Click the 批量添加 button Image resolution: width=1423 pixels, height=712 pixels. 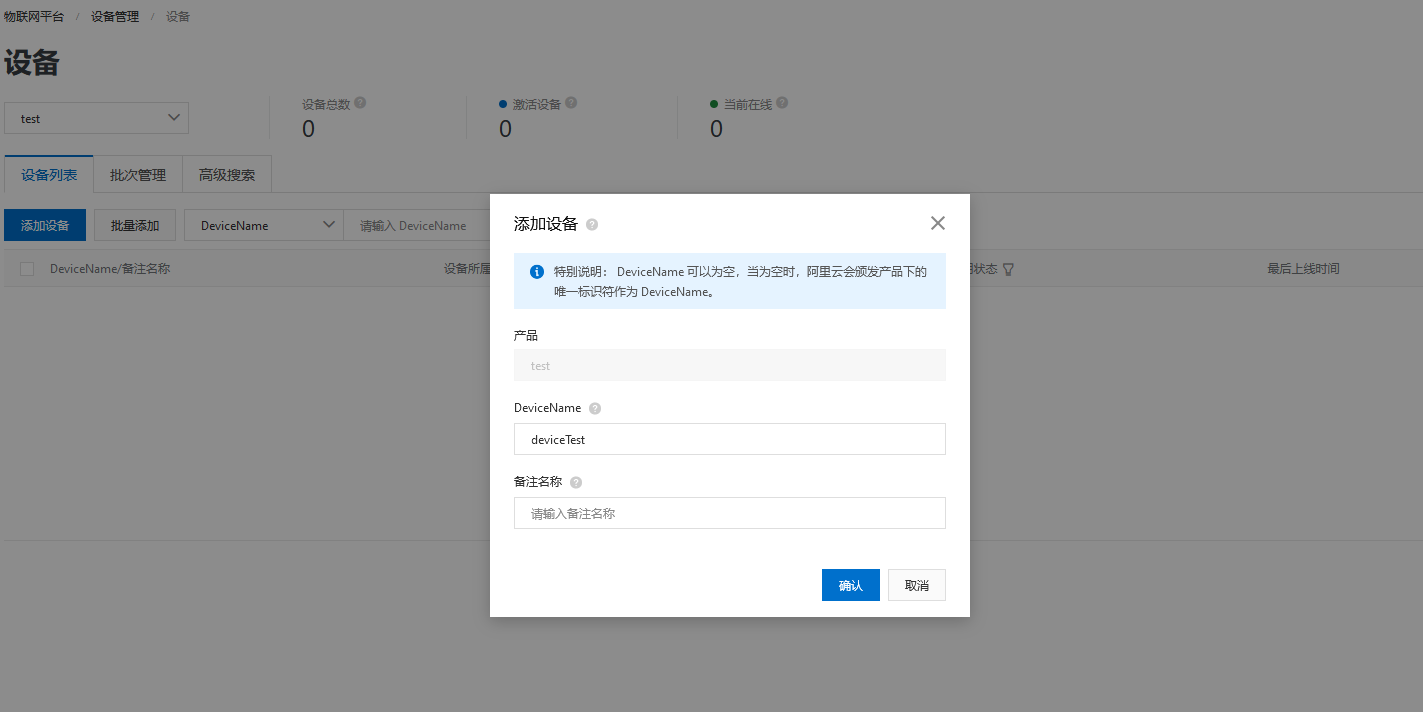point(134,225)
